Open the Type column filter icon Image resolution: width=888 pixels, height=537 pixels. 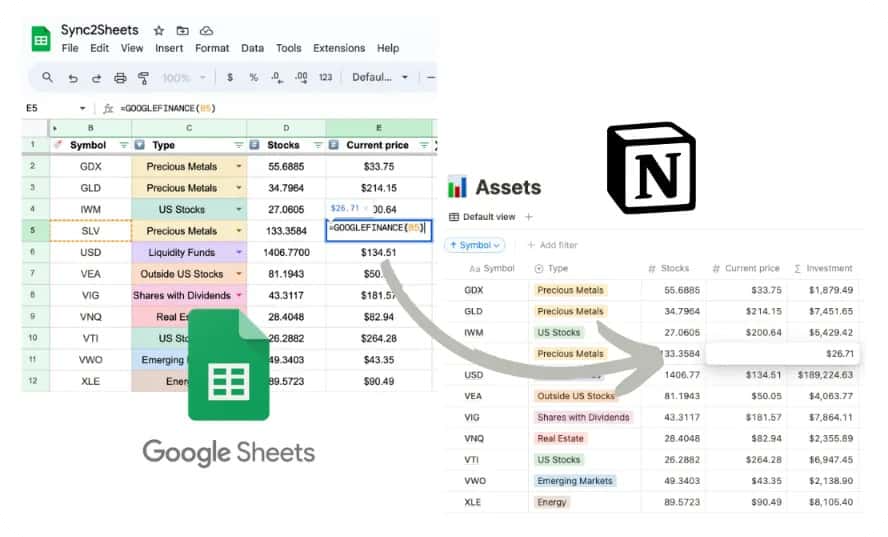238,146
